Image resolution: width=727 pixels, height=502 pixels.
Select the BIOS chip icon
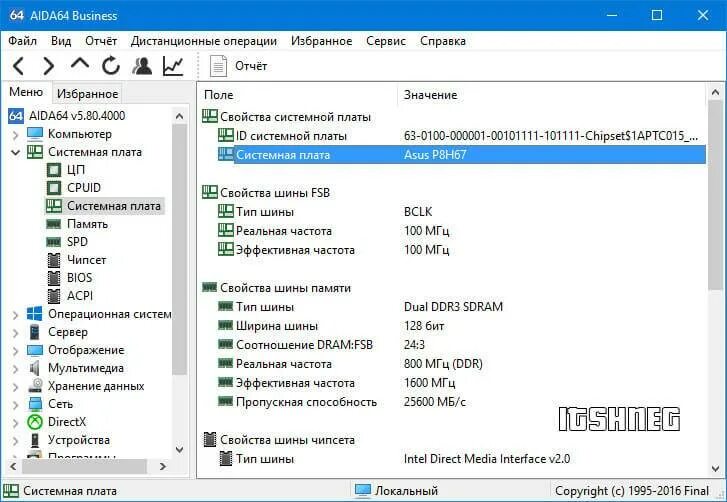point(54,278)
